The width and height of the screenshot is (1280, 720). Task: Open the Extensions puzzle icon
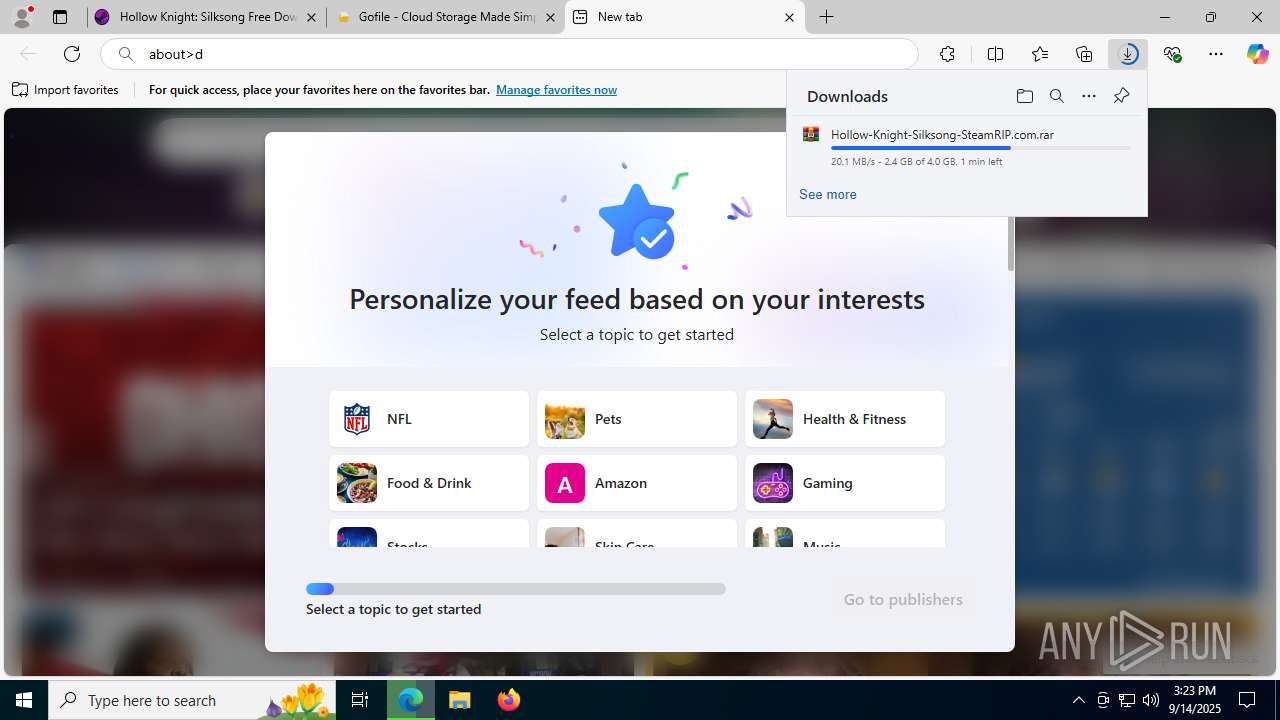click(x=947, y=54)
